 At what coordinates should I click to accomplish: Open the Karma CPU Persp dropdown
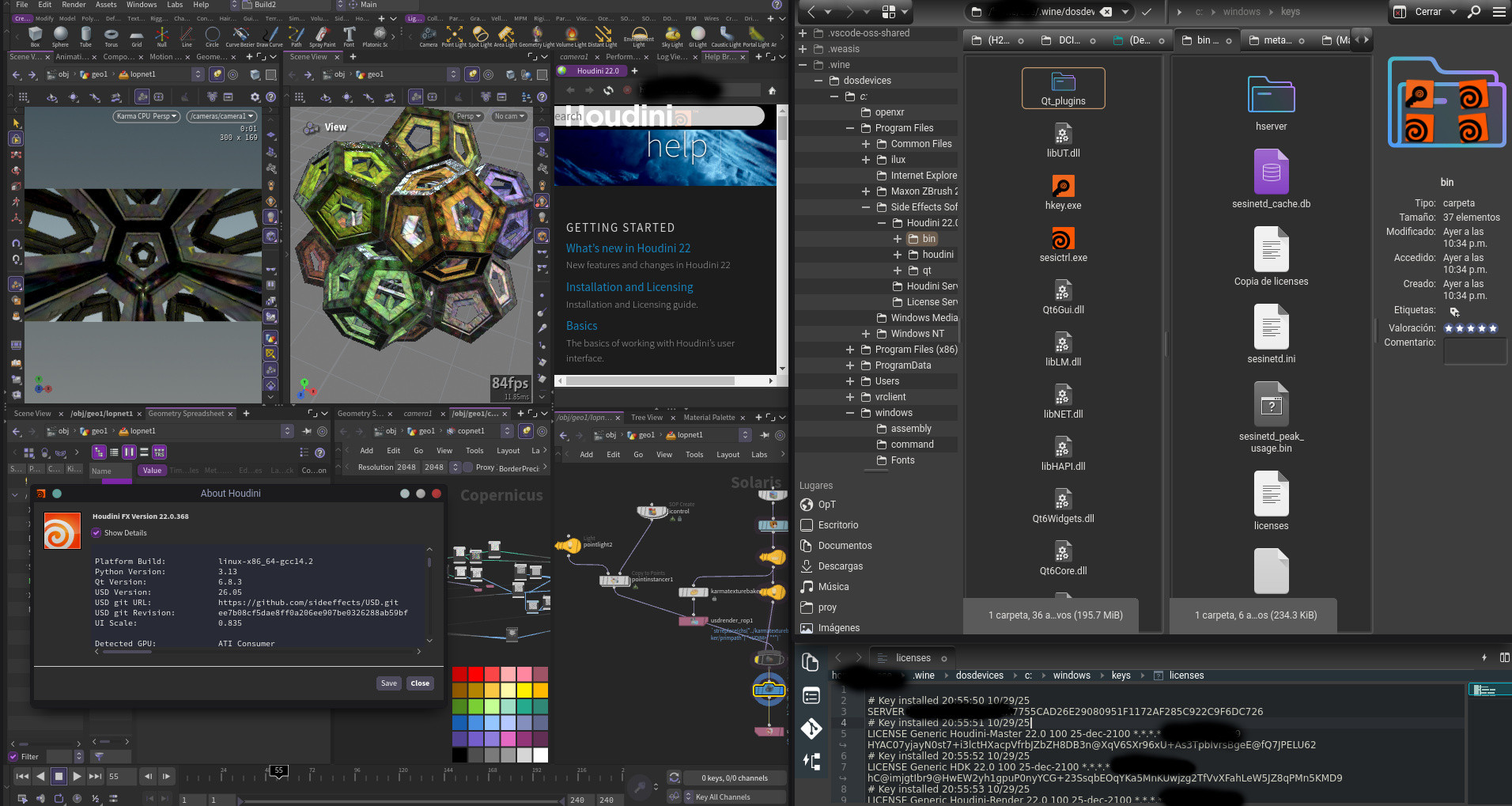coord(146,116)
